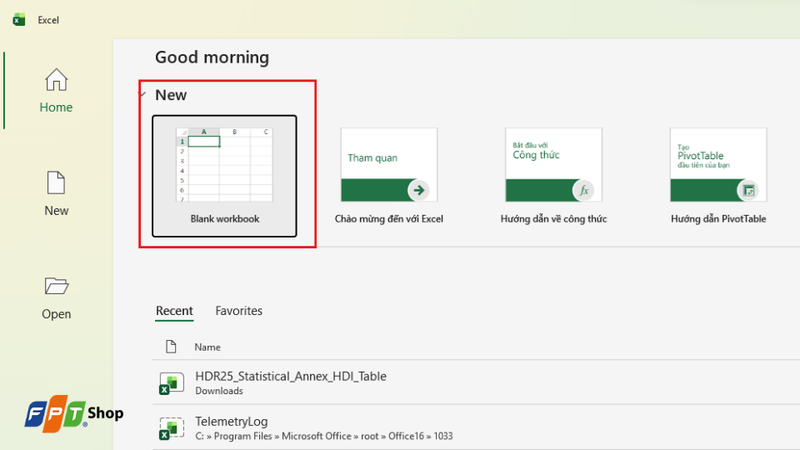
Task: Click the file type column header icon
Action: click(x=171, y=347)
